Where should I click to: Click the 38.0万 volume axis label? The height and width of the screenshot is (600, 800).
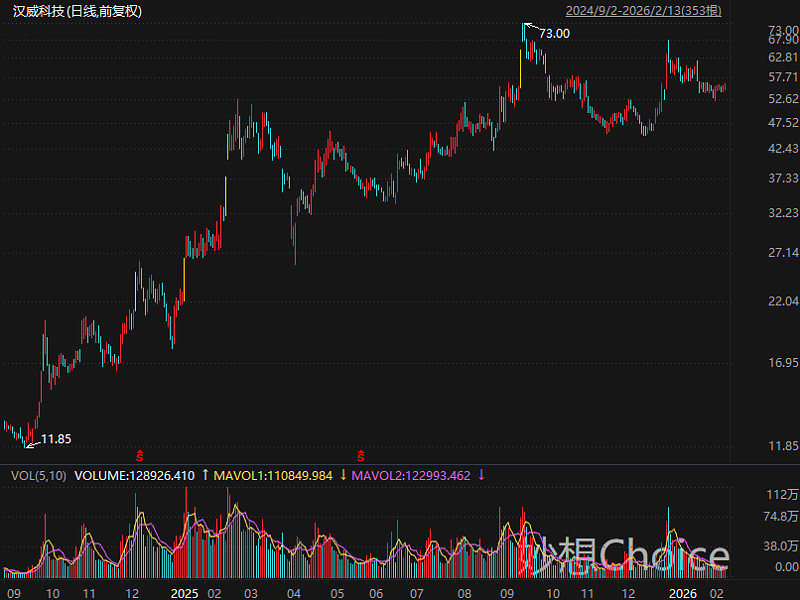tap(781, 546)
